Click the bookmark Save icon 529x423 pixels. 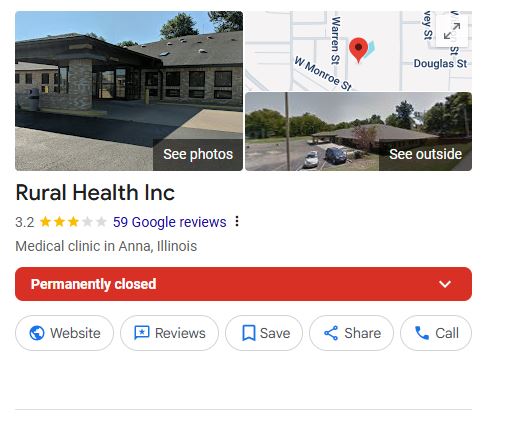249,333
